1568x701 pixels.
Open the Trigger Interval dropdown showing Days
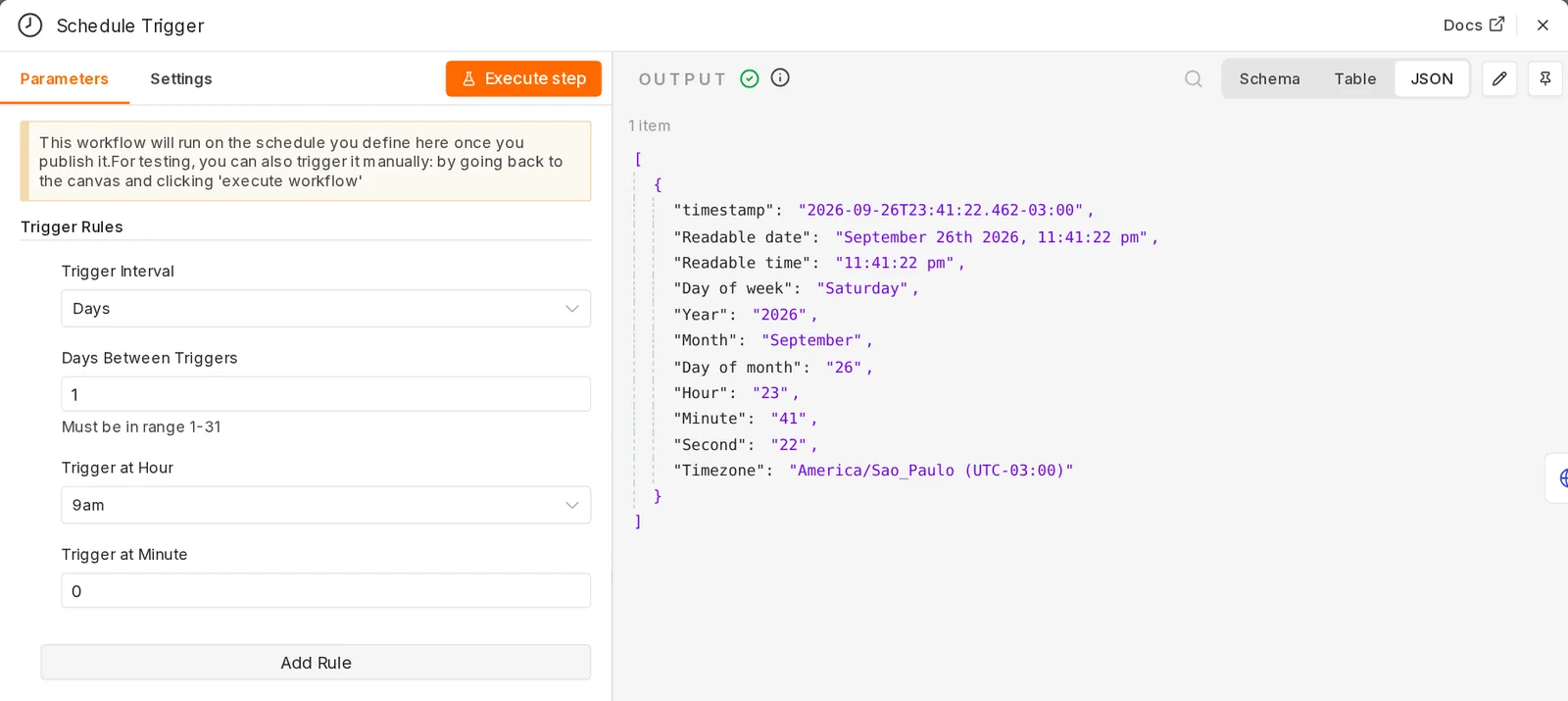325,309
